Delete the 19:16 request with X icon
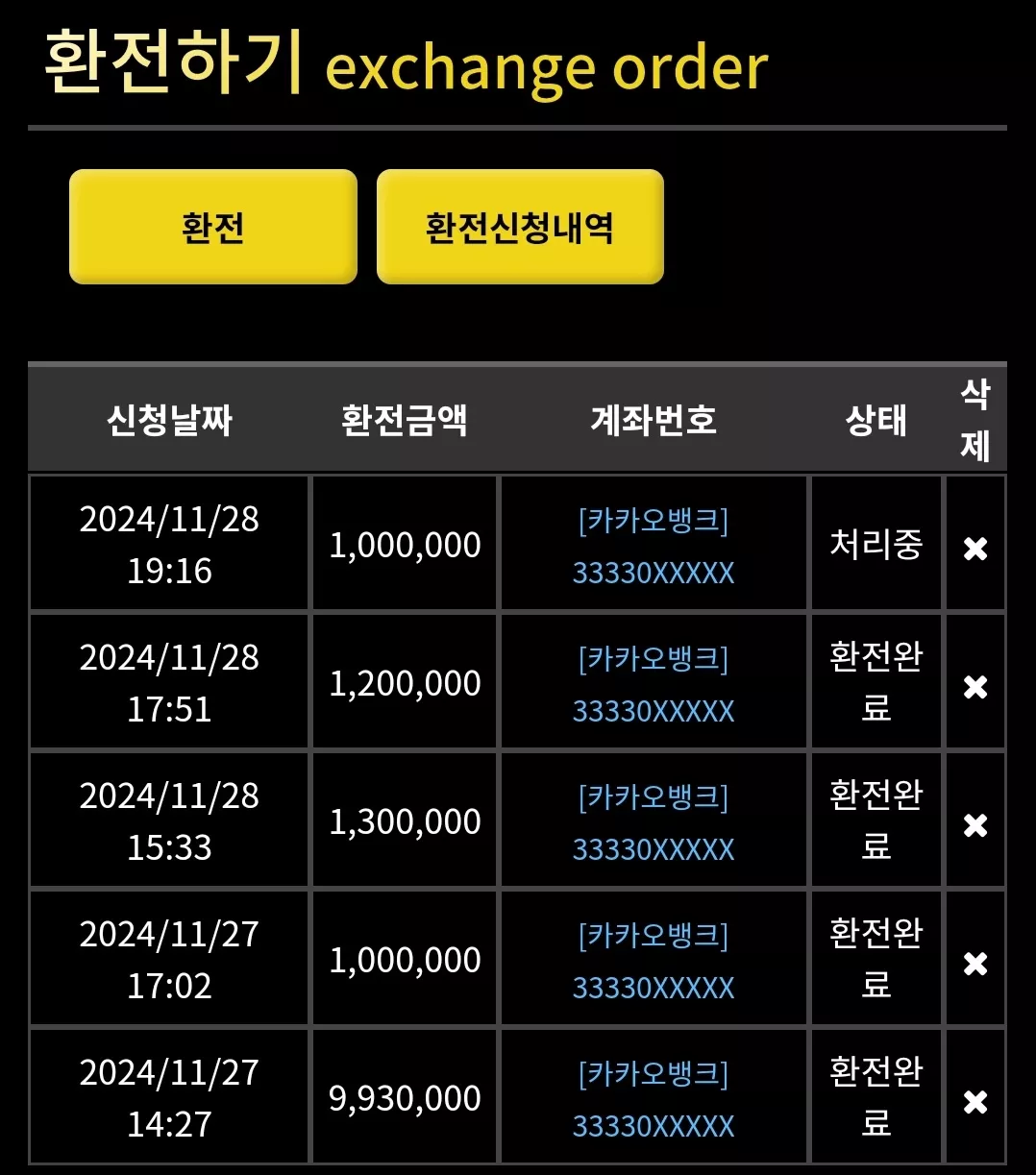The height and width of the screenshot is (1175, 1036). click(975, 549)
